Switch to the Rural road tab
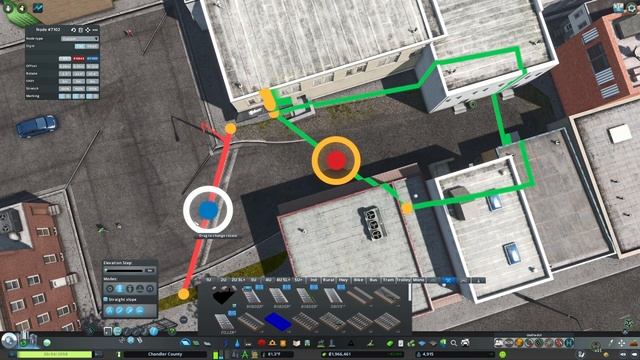Viewport: 640px width, 360px height. (329, 280)
